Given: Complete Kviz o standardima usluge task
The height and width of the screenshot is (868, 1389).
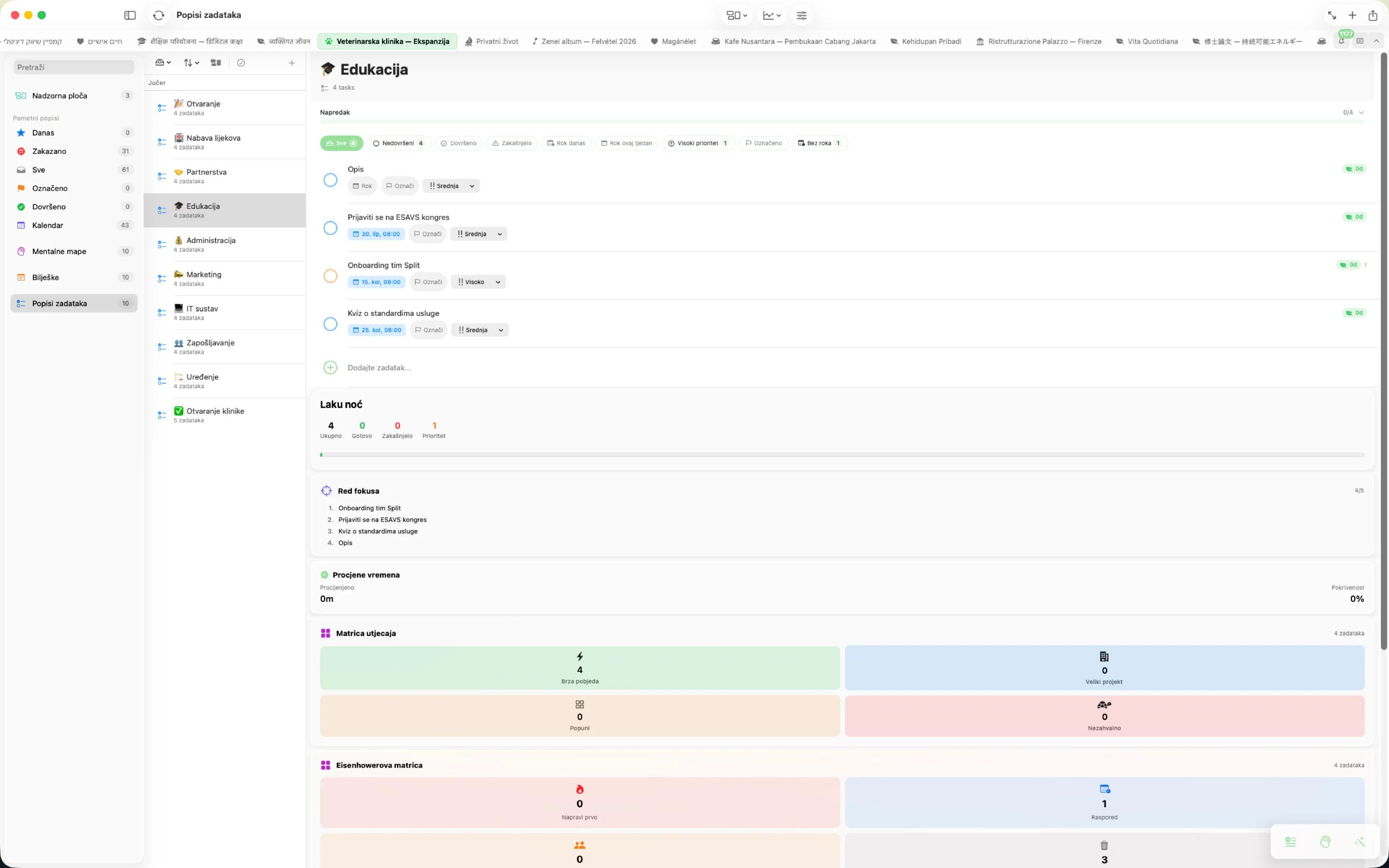Looking at the screenshot, I should [x=330, y=325].
